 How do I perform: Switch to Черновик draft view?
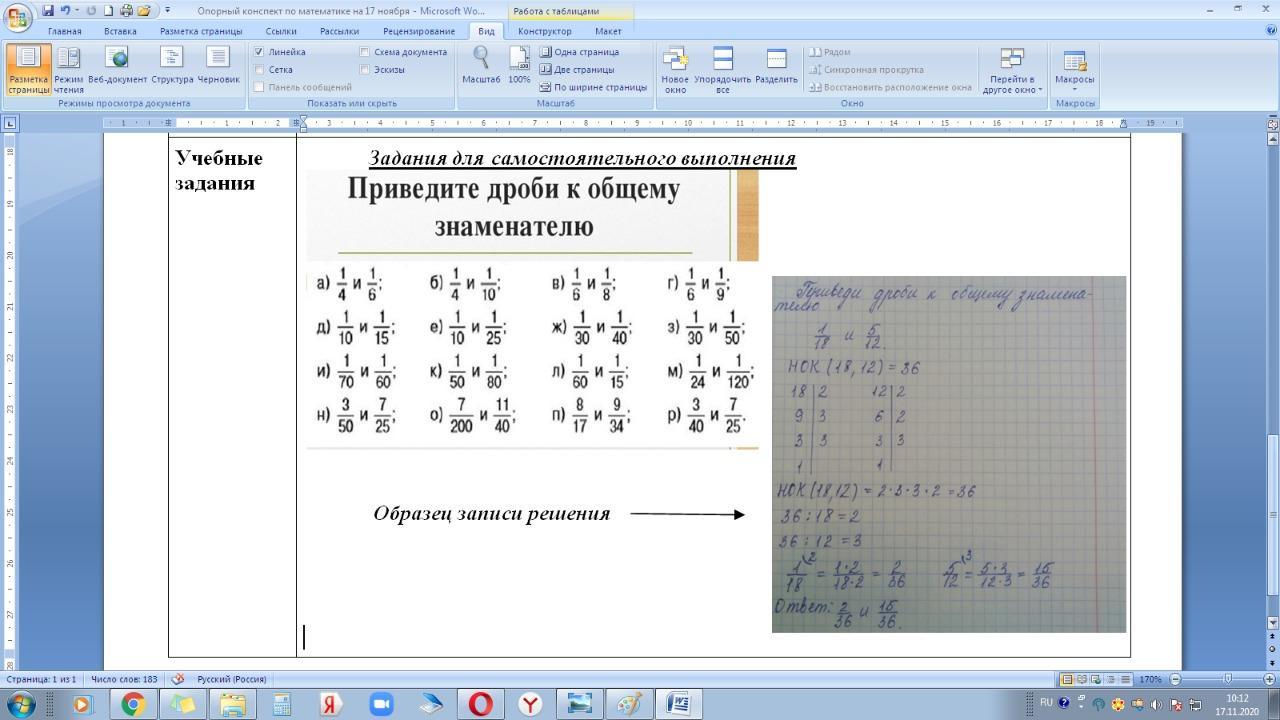(x=218, y=65)
